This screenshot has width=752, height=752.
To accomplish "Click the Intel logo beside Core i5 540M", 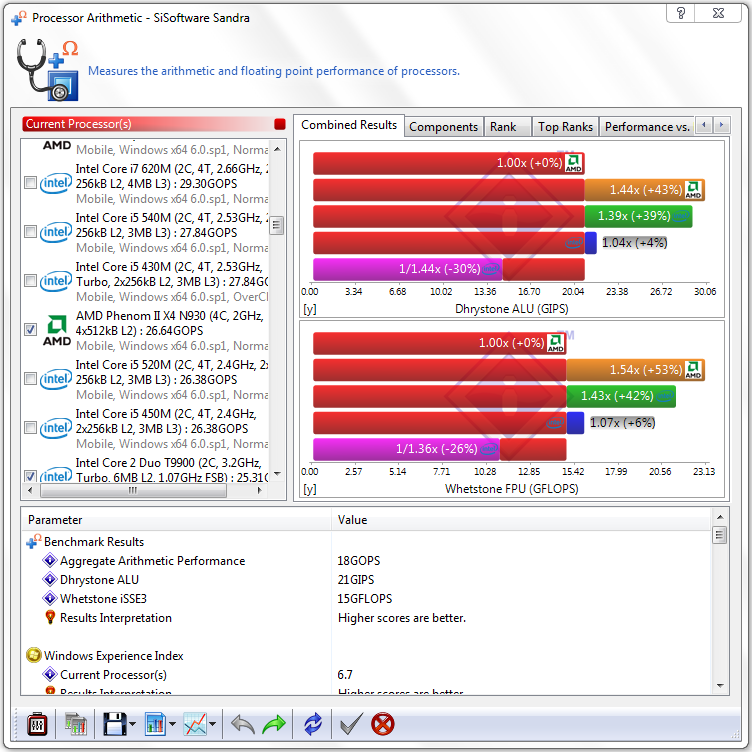I will pos(56,232).
